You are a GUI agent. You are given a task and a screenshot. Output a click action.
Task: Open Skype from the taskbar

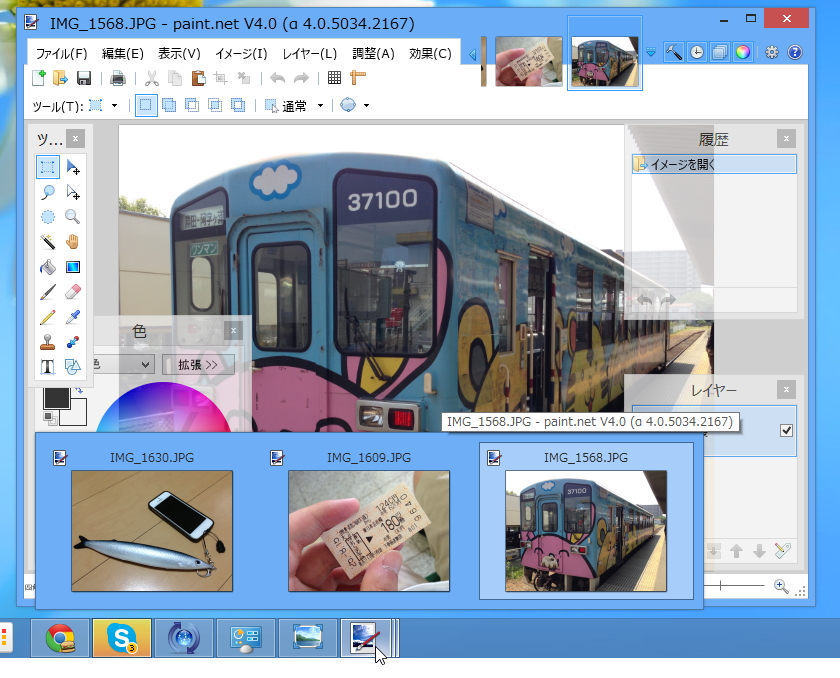pyautogui.click(x=122, y=638)
